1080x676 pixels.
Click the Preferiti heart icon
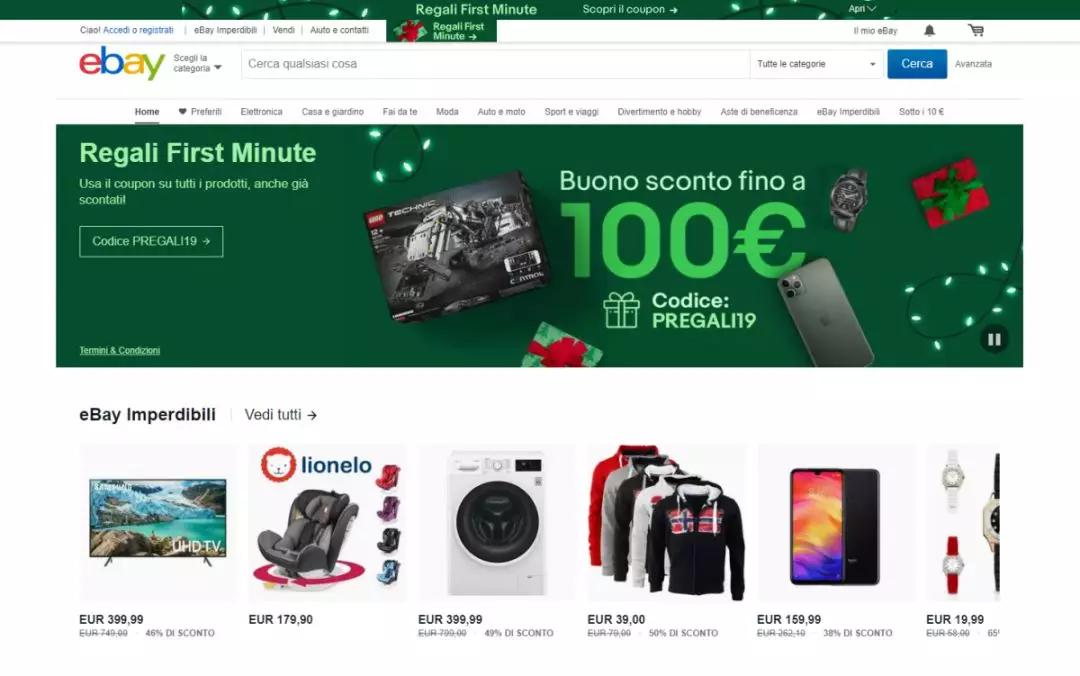click(x=183, y=112)
